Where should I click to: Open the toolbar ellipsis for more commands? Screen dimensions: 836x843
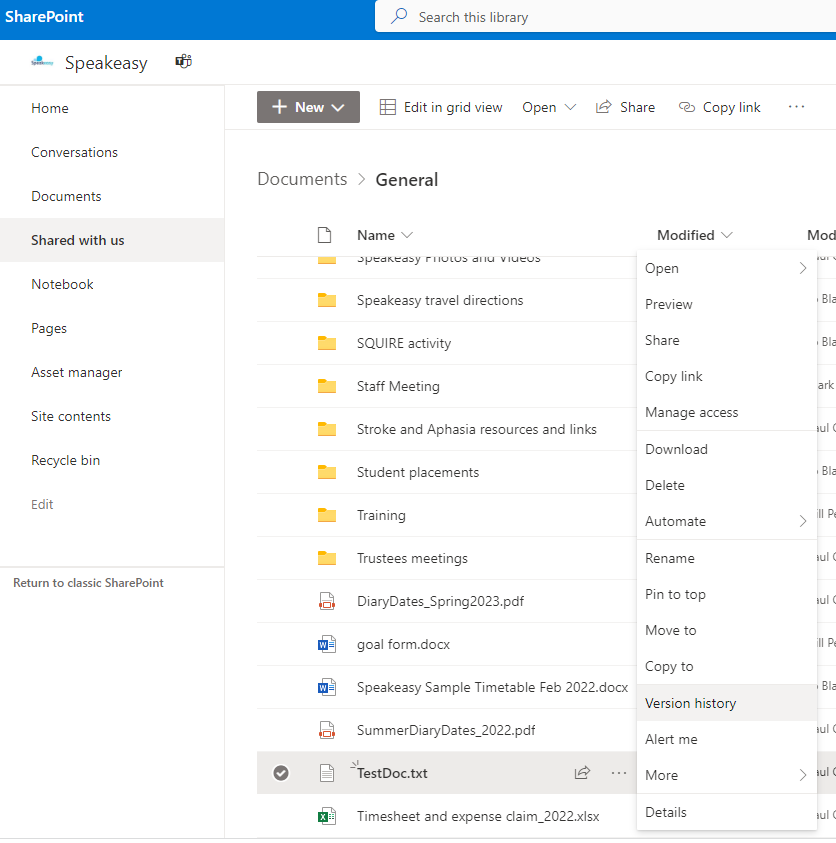click(x=796, y=107)
